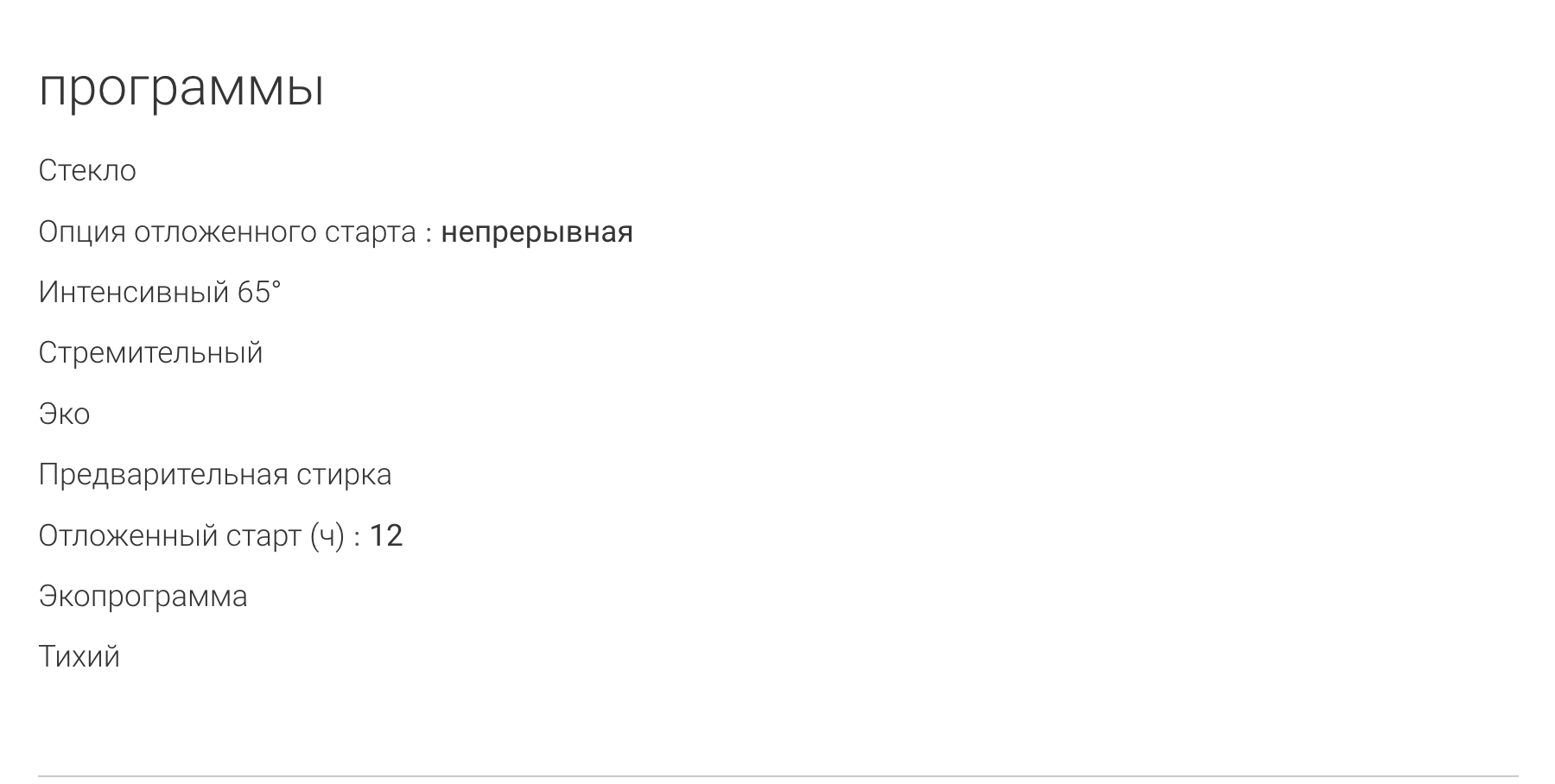Select the "Стремительный" program entry
The height and width of the screenshot is (784, 1555).
point(150,353)
